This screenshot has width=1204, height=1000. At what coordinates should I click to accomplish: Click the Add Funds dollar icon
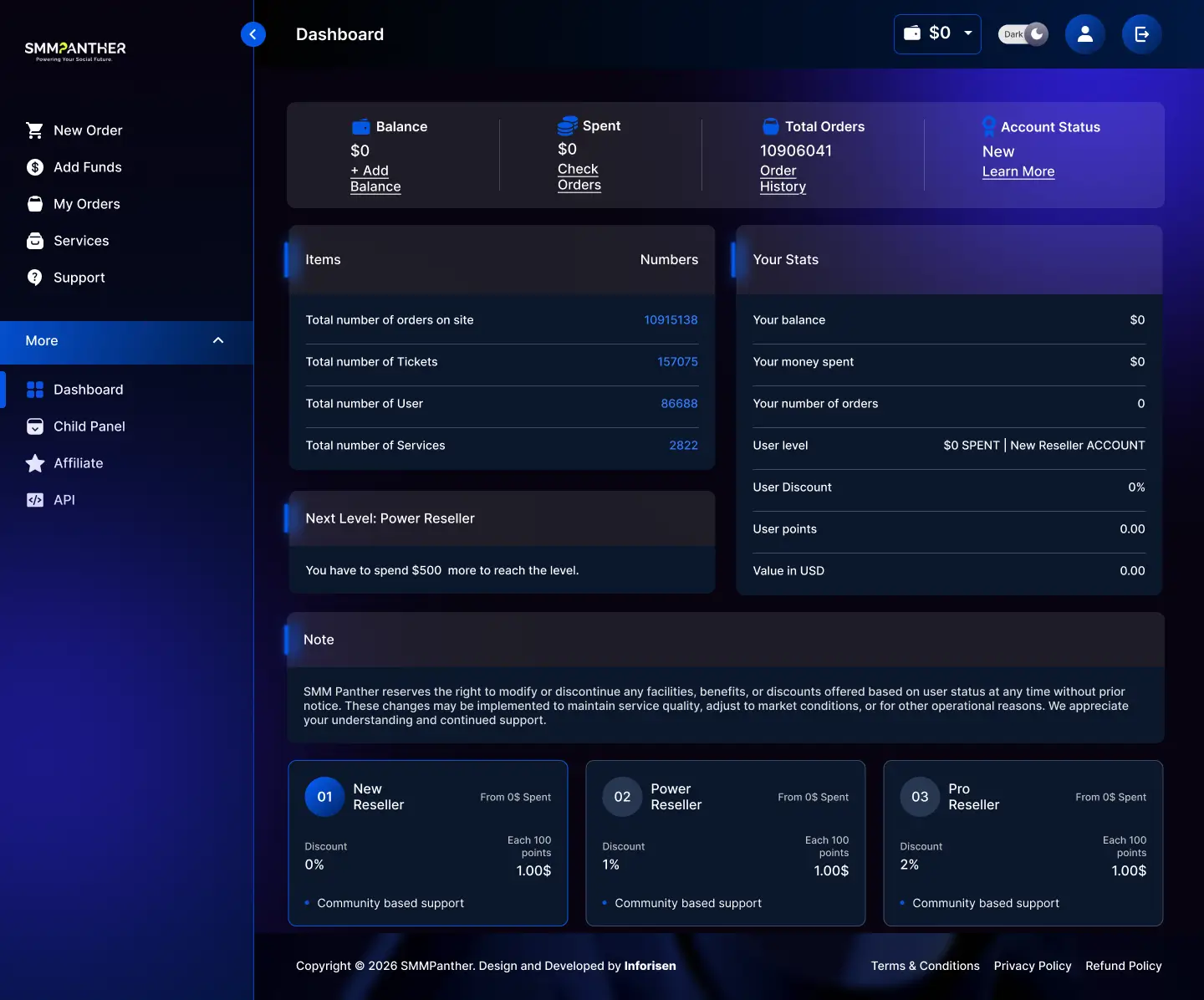[34, 167]
